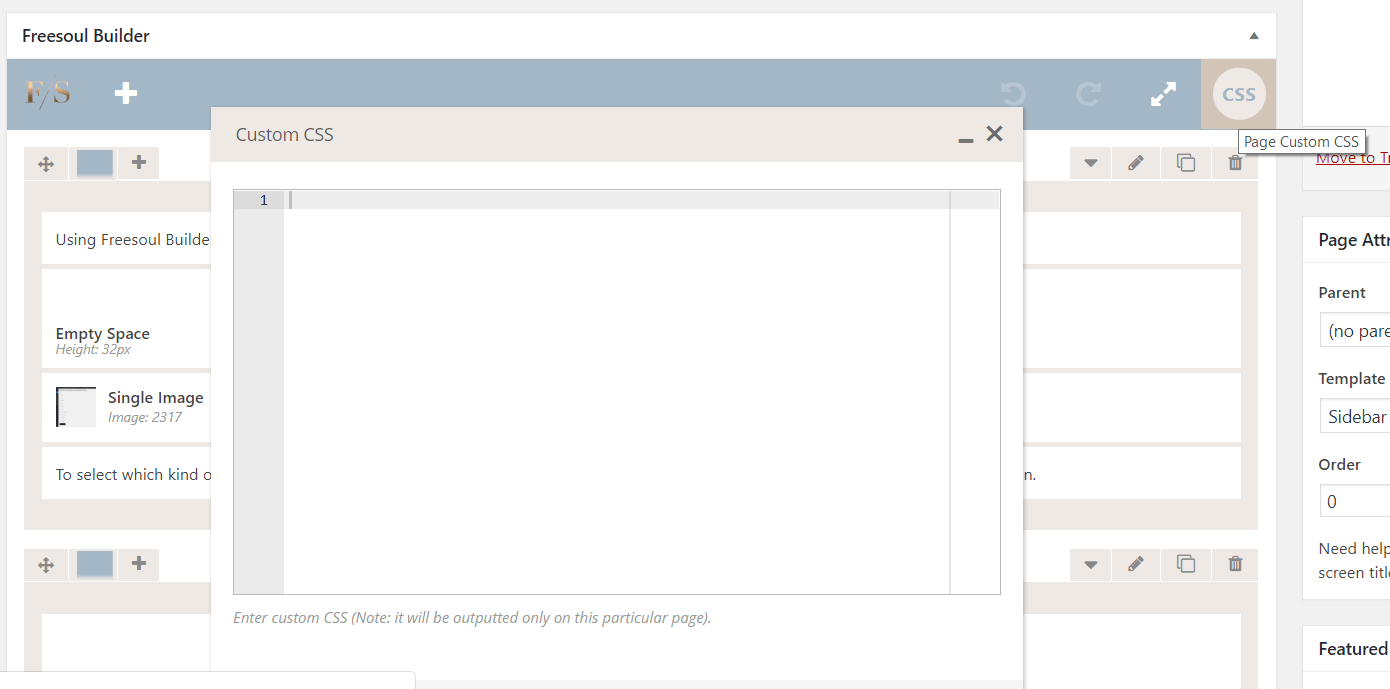
Task: Click the Move to Trash link
Action: pyautogui.click(x=1353, y=158)
